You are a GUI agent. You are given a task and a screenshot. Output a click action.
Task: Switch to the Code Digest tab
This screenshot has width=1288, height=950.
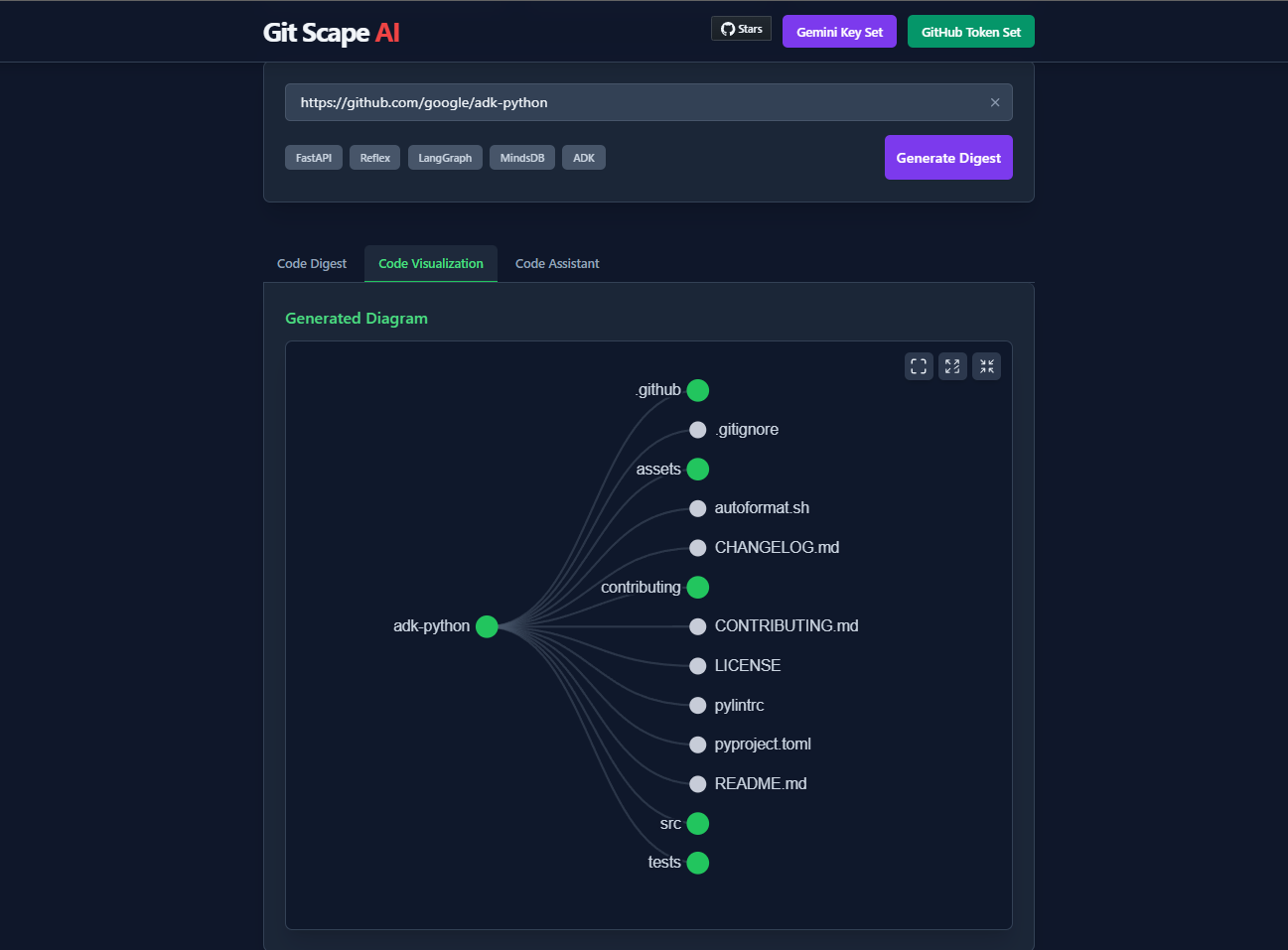coord(312,264)
